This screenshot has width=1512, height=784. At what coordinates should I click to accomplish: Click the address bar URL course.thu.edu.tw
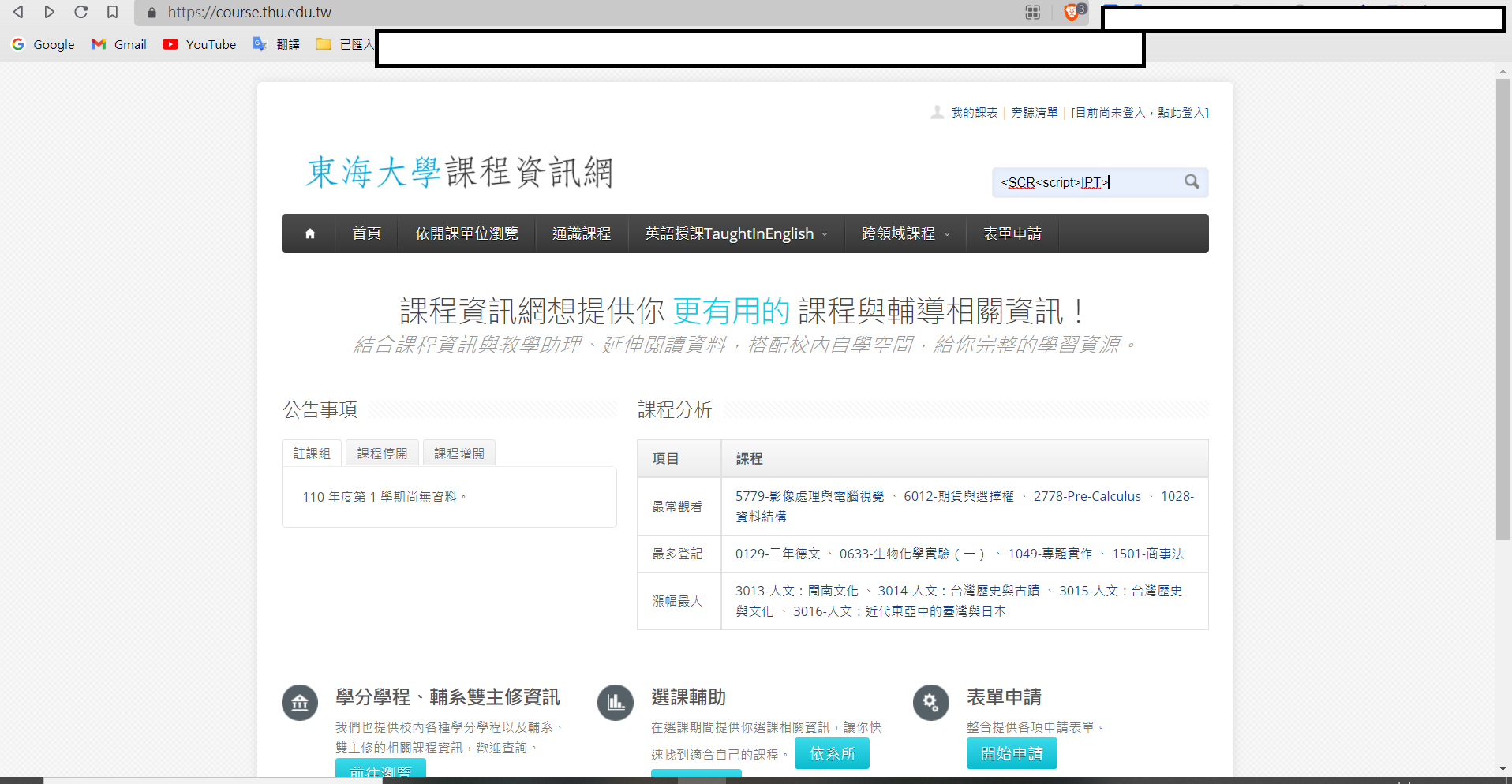(x=249, y=13)
